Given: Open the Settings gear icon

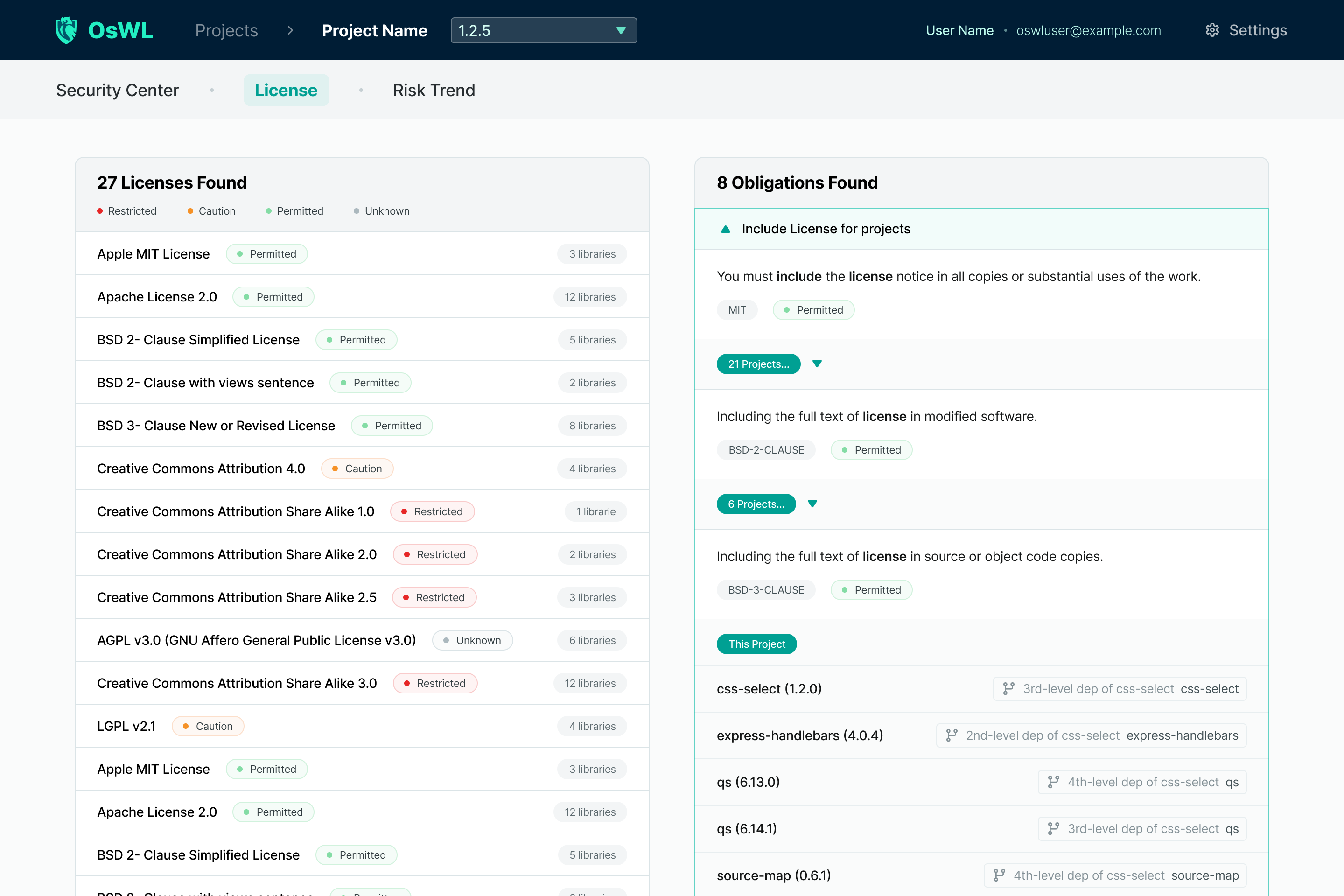Looking at the screenshot, I should (x=1212, y=30).
